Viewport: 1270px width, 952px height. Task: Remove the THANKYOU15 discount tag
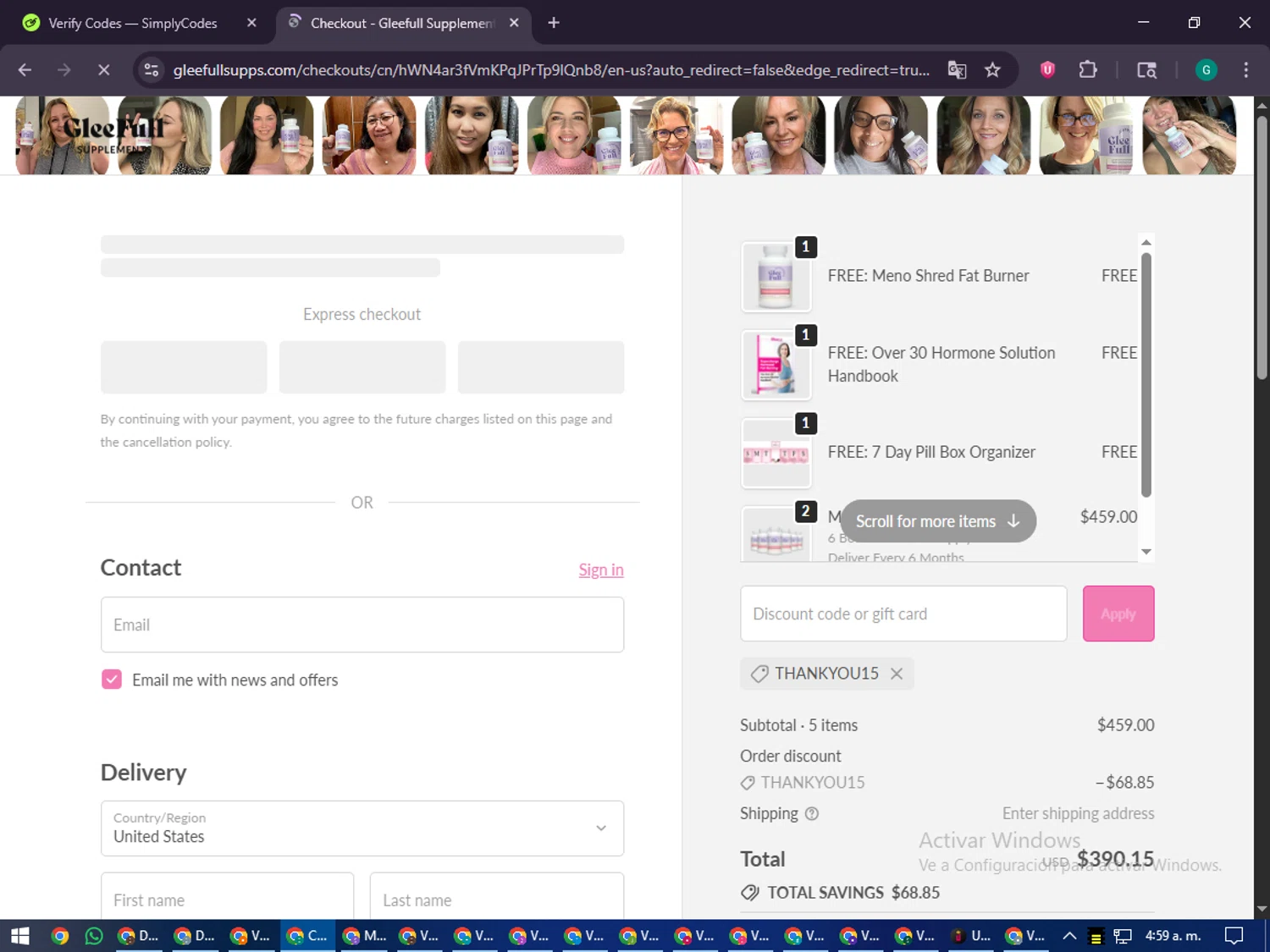pyautogui.click(x=897, y=674)
